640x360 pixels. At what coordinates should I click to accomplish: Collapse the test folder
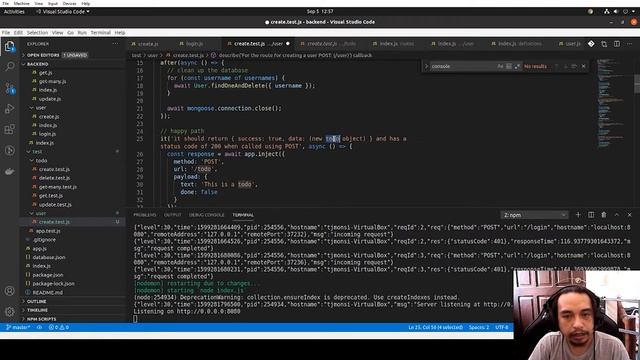[73, 151]
